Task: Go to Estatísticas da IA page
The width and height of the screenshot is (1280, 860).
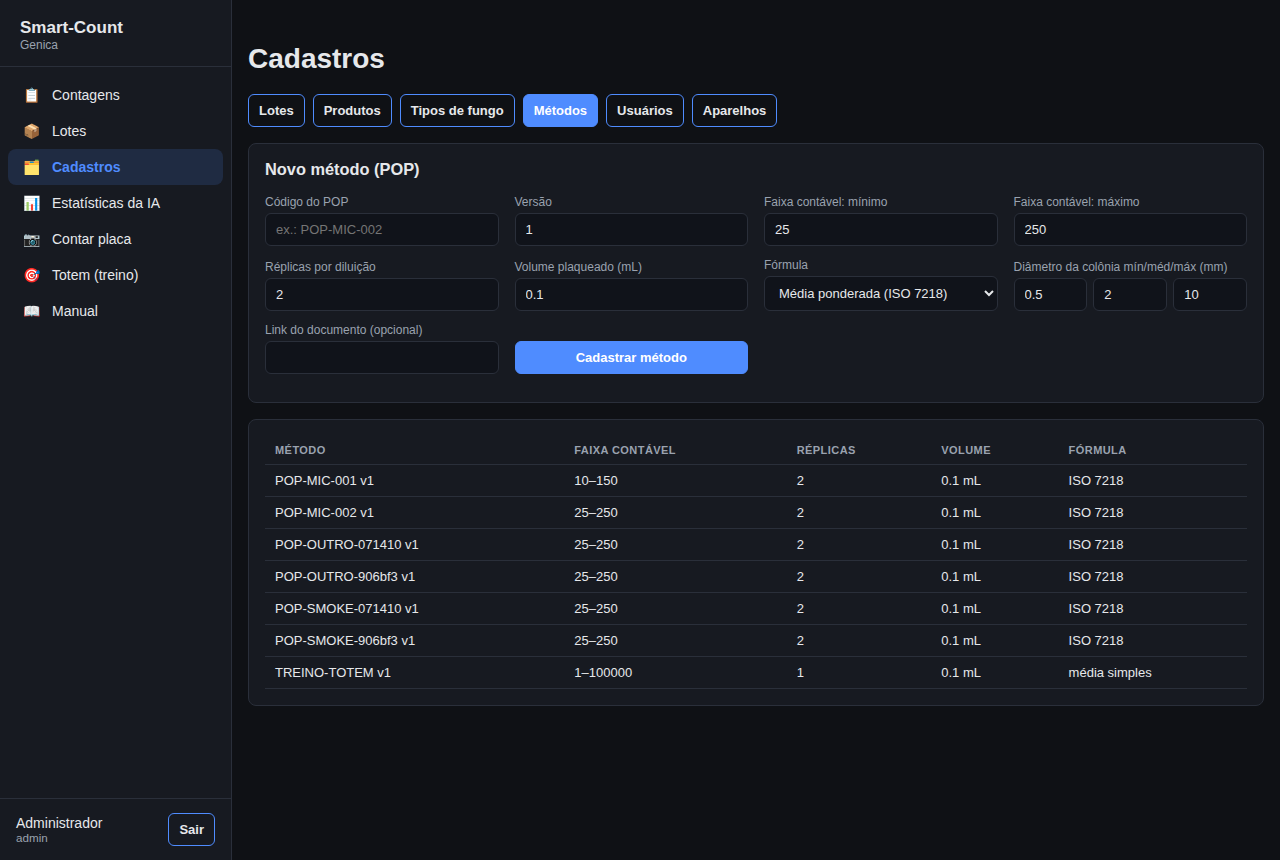Action: 115,203
